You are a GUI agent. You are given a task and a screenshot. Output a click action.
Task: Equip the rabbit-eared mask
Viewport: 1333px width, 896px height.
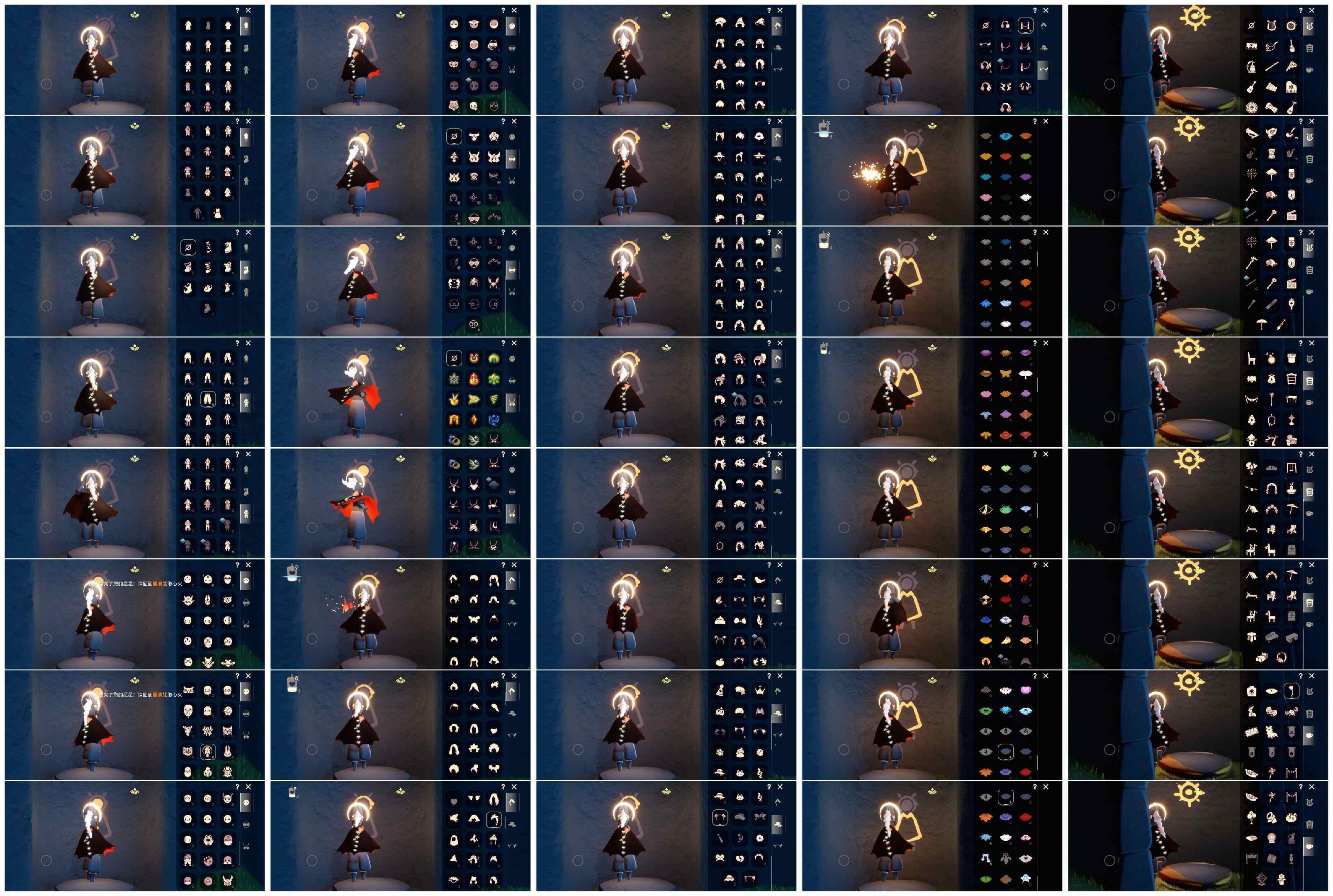pos(228,751)
